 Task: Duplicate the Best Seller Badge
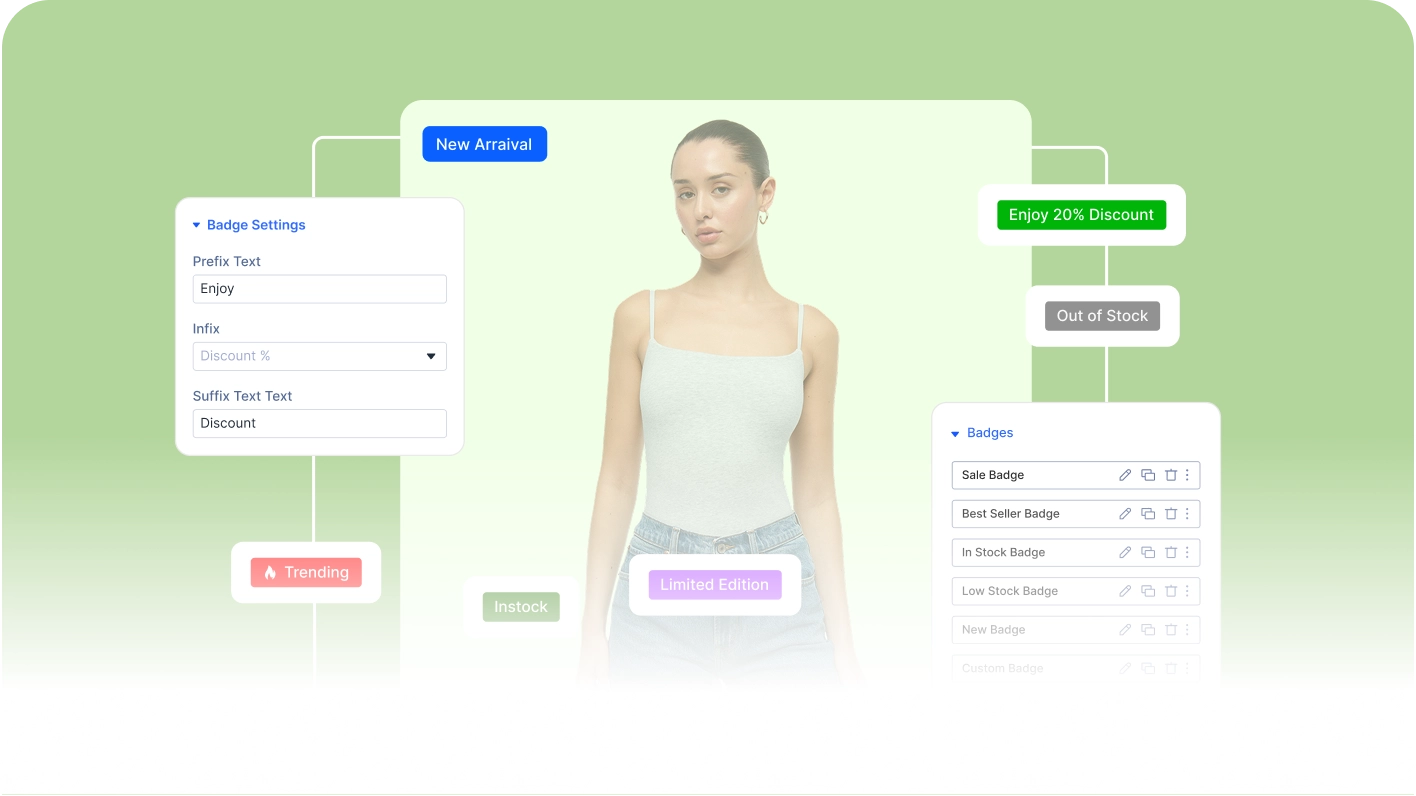click(x=1148, y=514)
